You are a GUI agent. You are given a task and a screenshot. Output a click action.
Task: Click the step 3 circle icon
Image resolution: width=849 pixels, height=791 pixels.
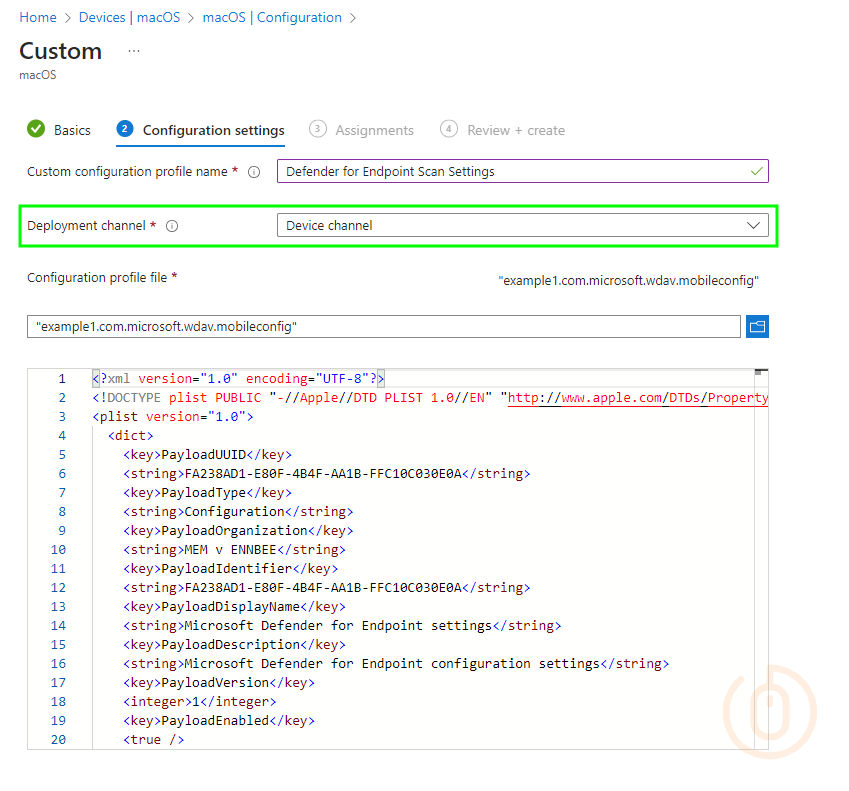tap(318, 129)
